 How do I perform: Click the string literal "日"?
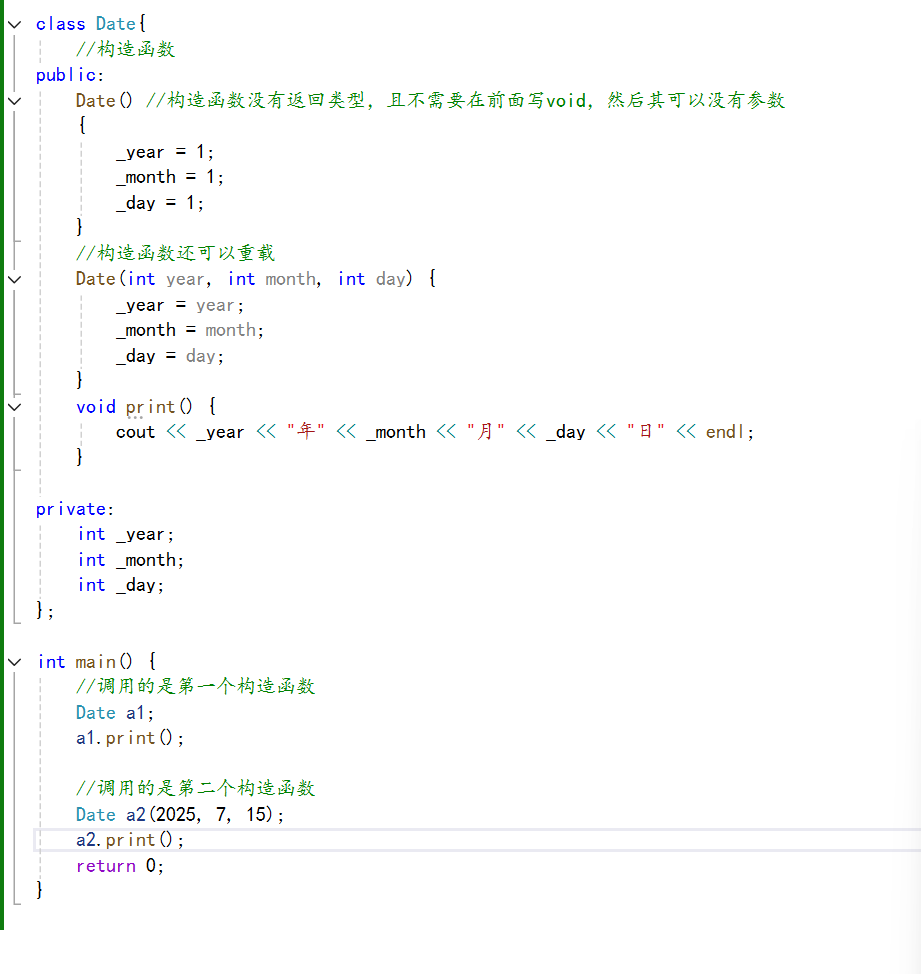[646, 431]
